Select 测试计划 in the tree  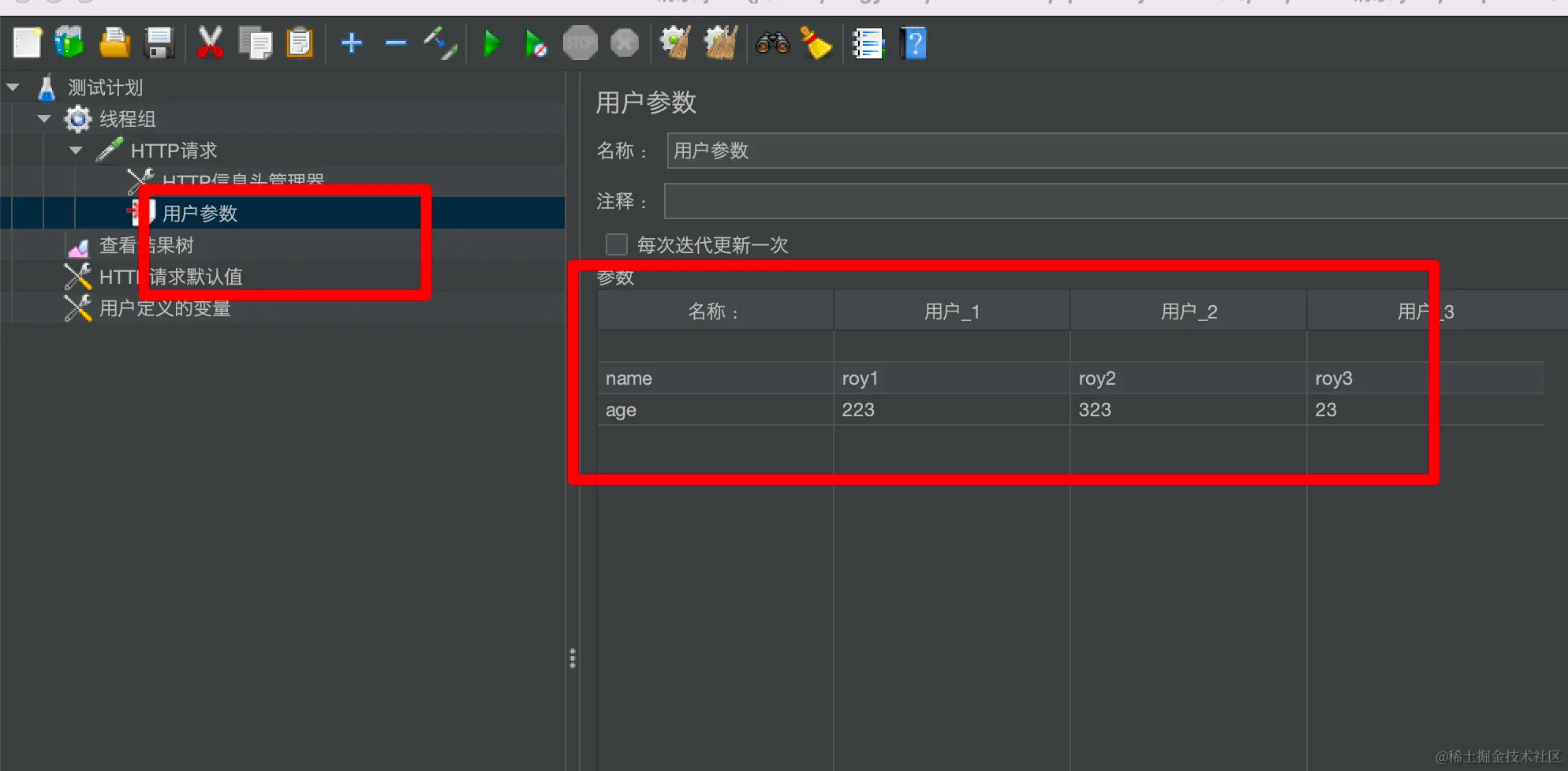click(x=105, y=88)
